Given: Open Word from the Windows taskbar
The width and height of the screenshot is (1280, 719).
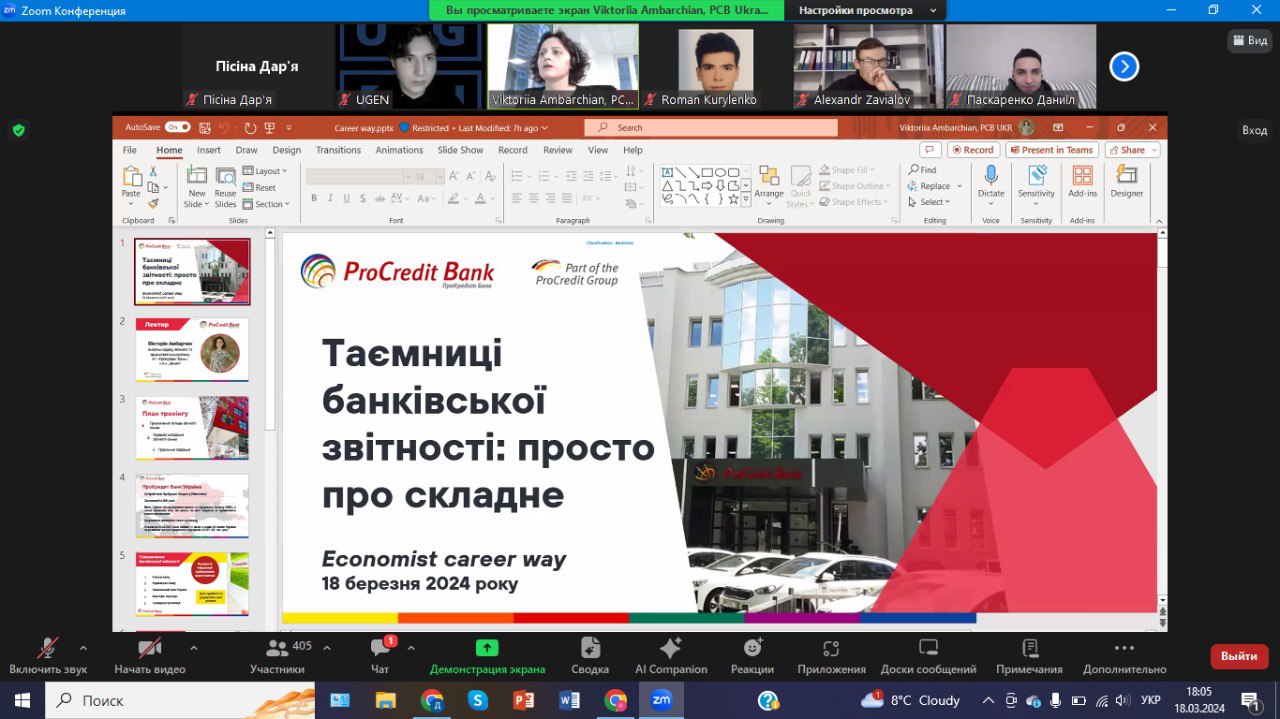Looking at the screenshot, I should pyautogui.click(x=570, y=700).
